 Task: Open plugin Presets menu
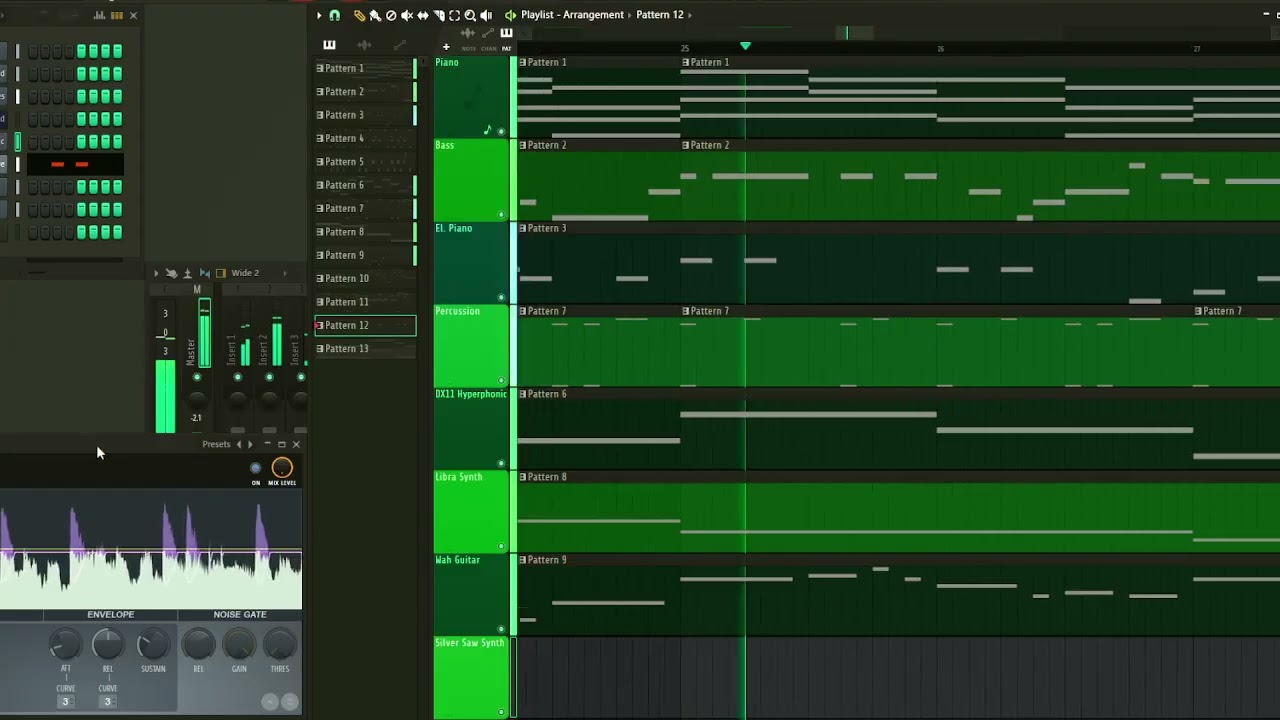(216, 444)
